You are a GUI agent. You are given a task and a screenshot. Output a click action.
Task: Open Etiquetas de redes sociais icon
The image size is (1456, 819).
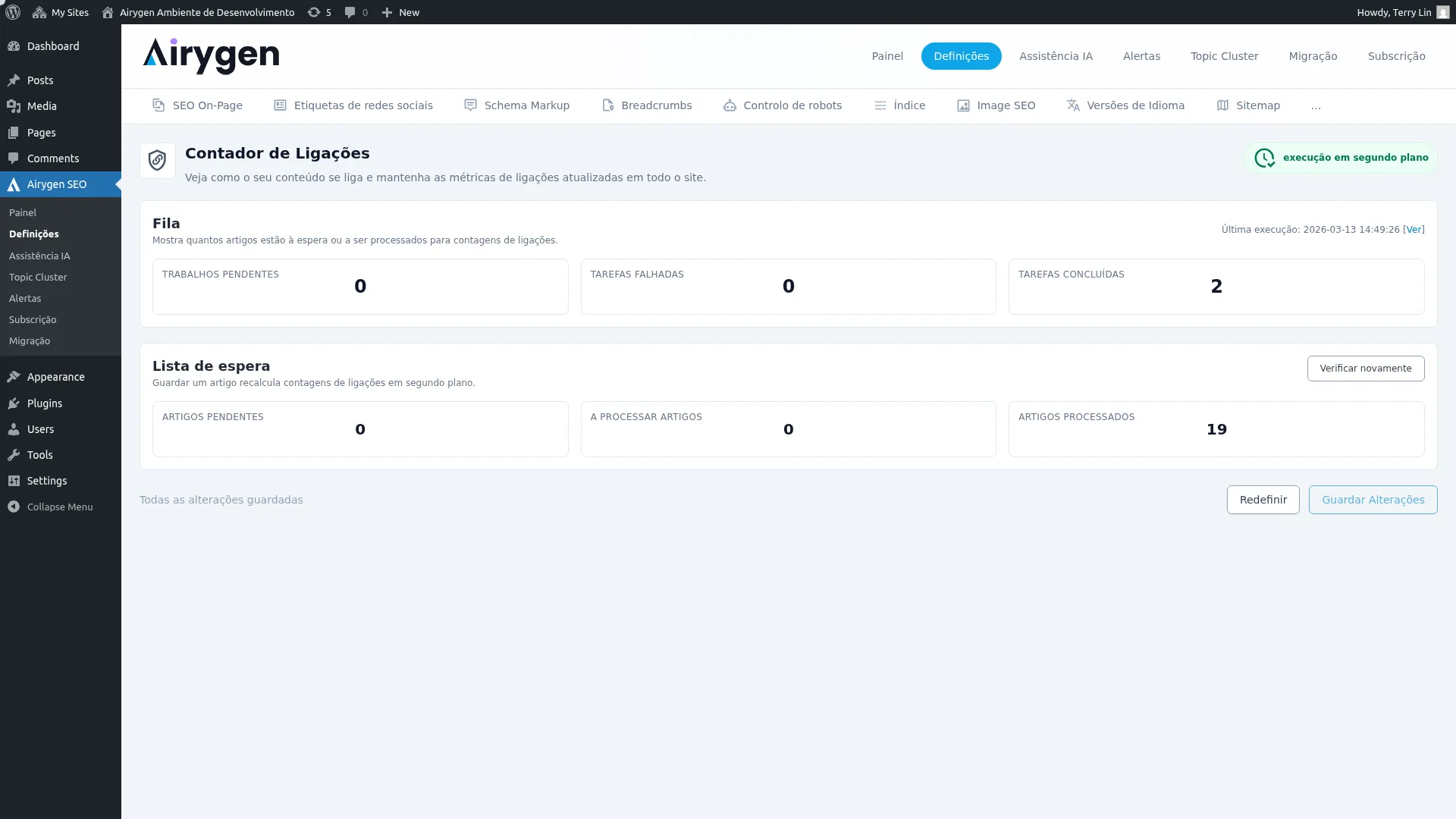click(x=280, y=105)
